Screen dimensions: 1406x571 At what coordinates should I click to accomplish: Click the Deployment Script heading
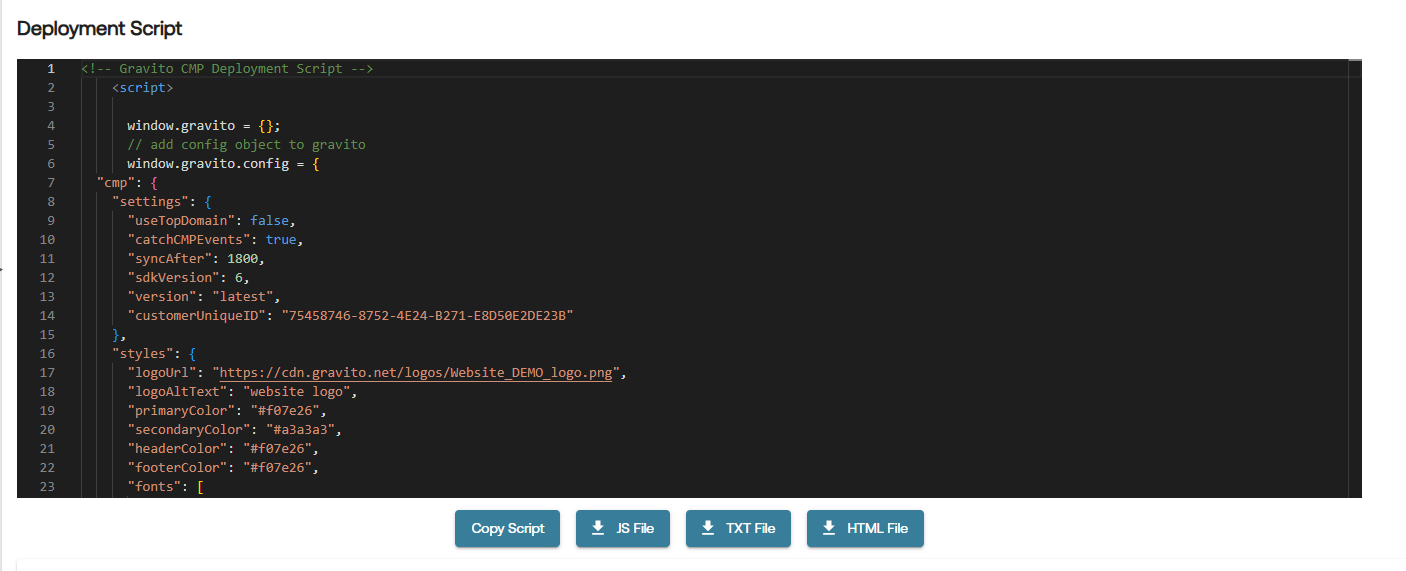100,28
